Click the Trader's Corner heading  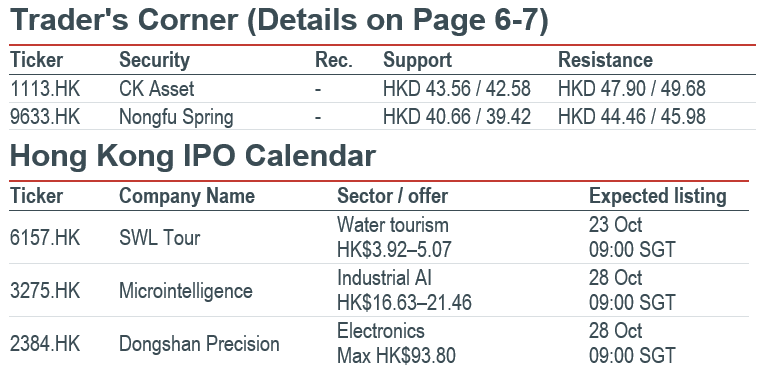[x=279, y=20]
